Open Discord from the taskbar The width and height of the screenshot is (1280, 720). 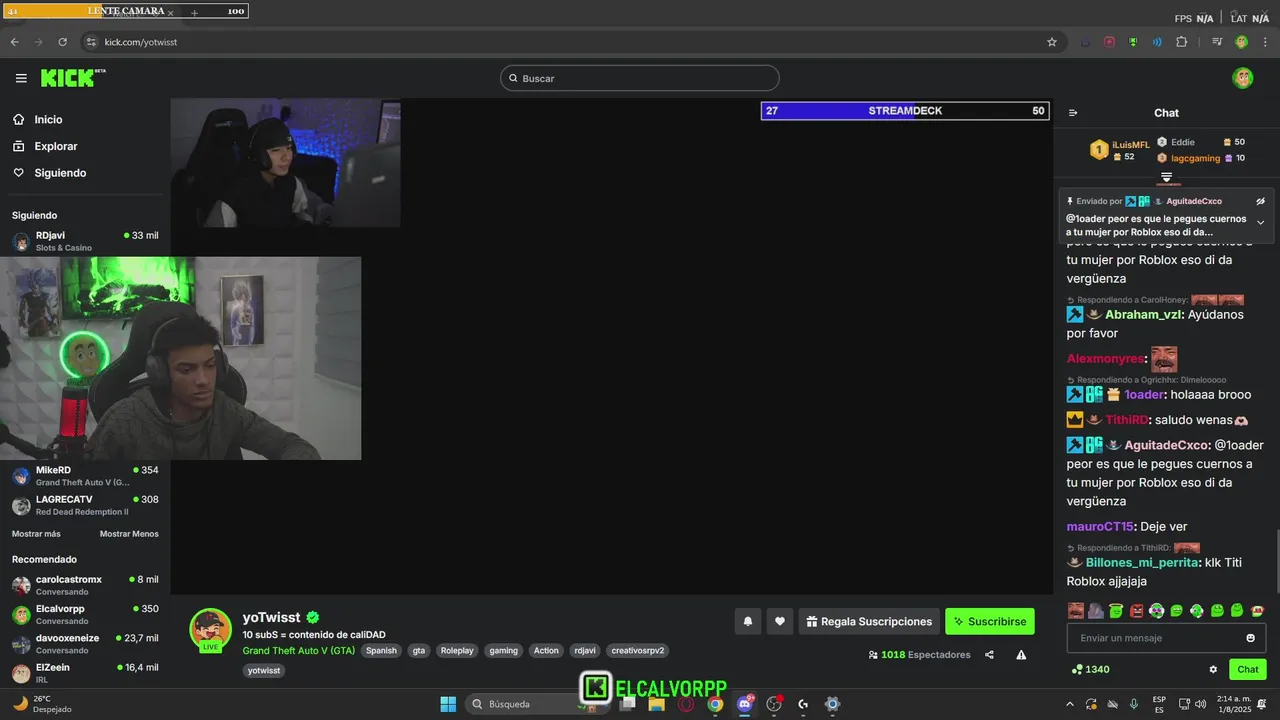coord(744,704)
